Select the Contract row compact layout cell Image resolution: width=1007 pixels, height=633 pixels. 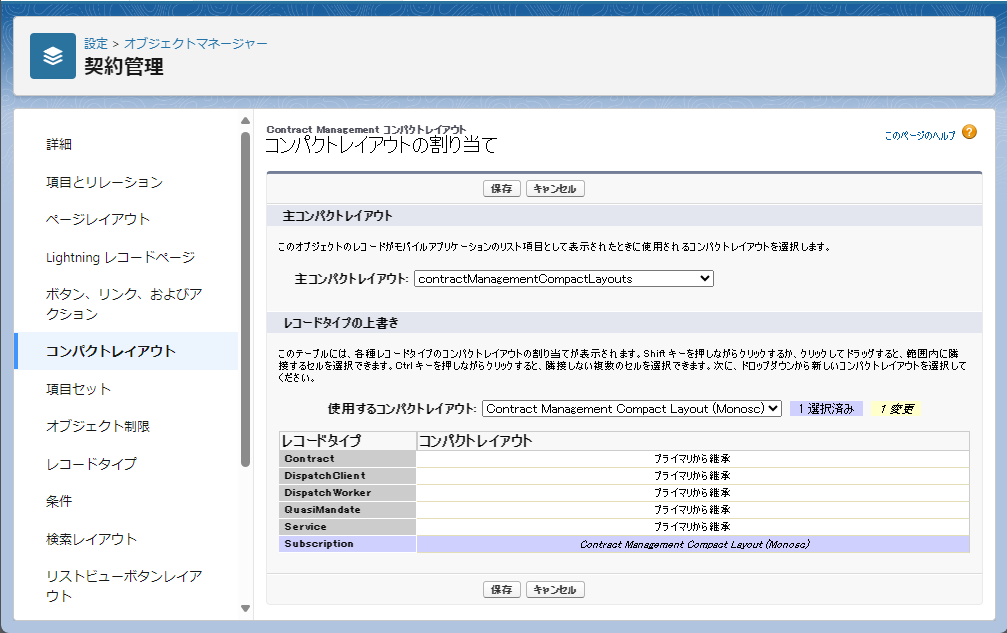coord(692,459)
